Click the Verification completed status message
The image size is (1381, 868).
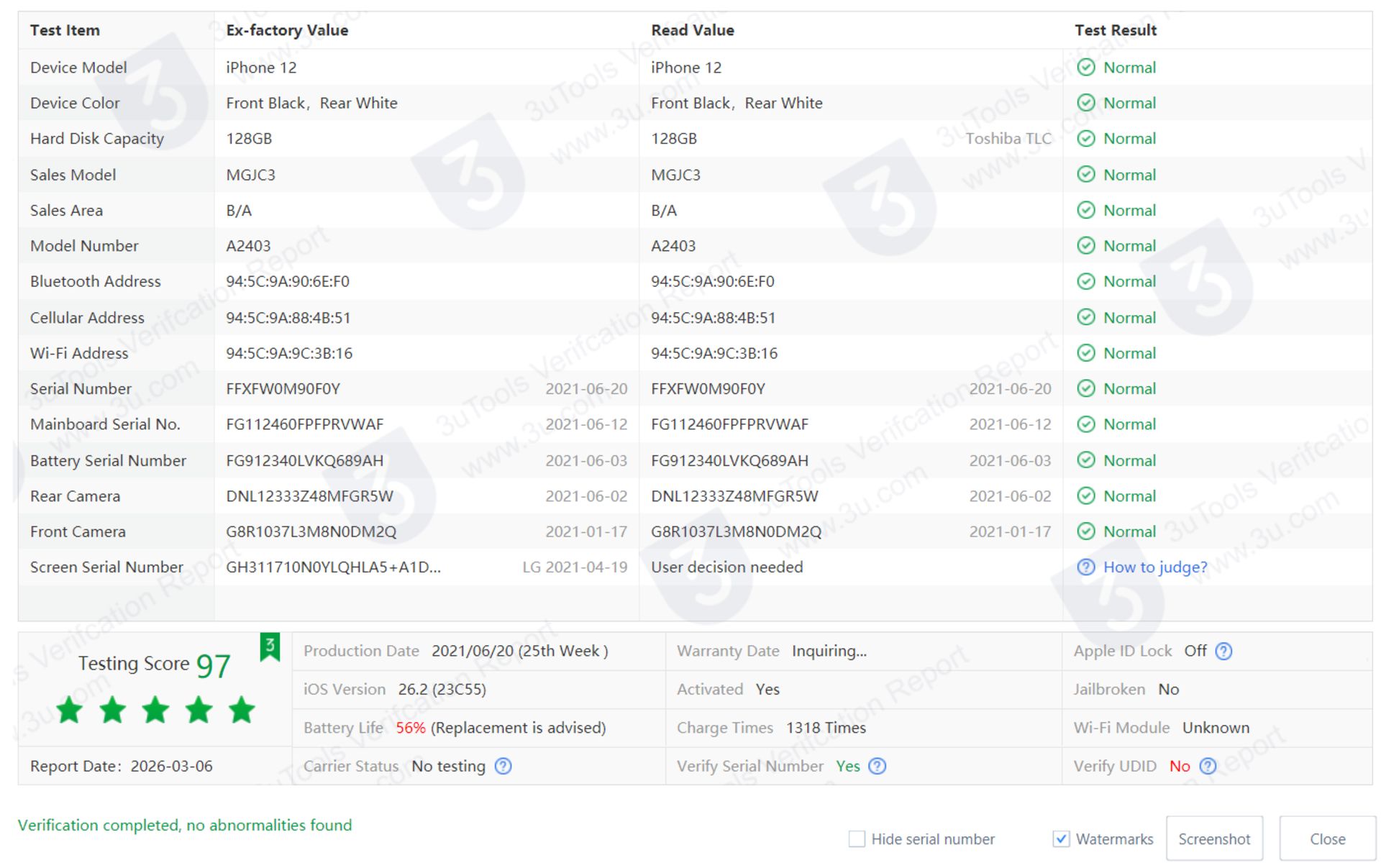coord(185,825)
